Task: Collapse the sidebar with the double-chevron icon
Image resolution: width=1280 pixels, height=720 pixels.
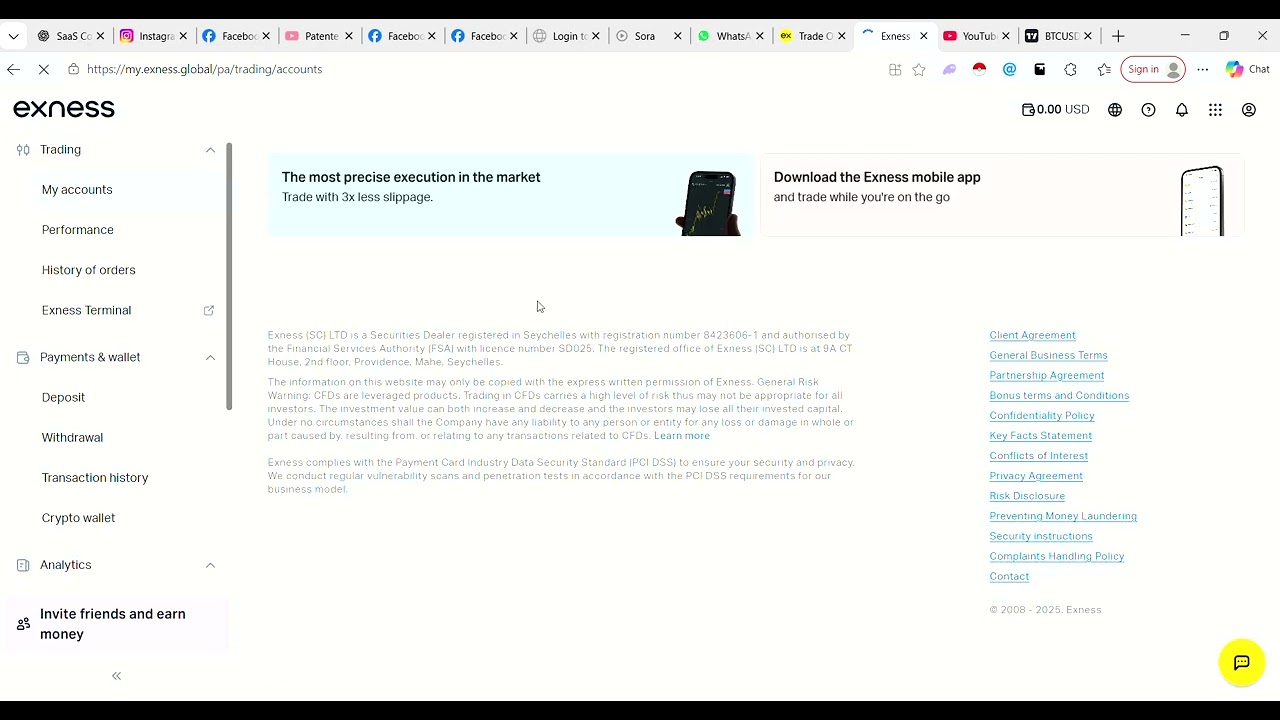Action: pos(116,676)
